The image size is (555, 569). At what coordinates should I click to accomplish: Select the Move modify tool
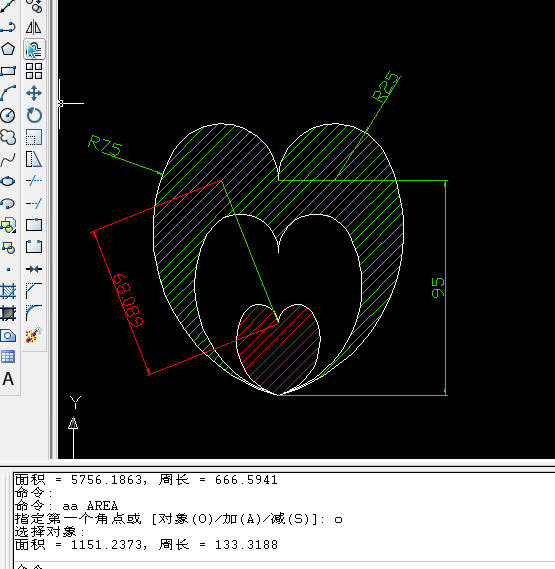[x=34, y=93]
